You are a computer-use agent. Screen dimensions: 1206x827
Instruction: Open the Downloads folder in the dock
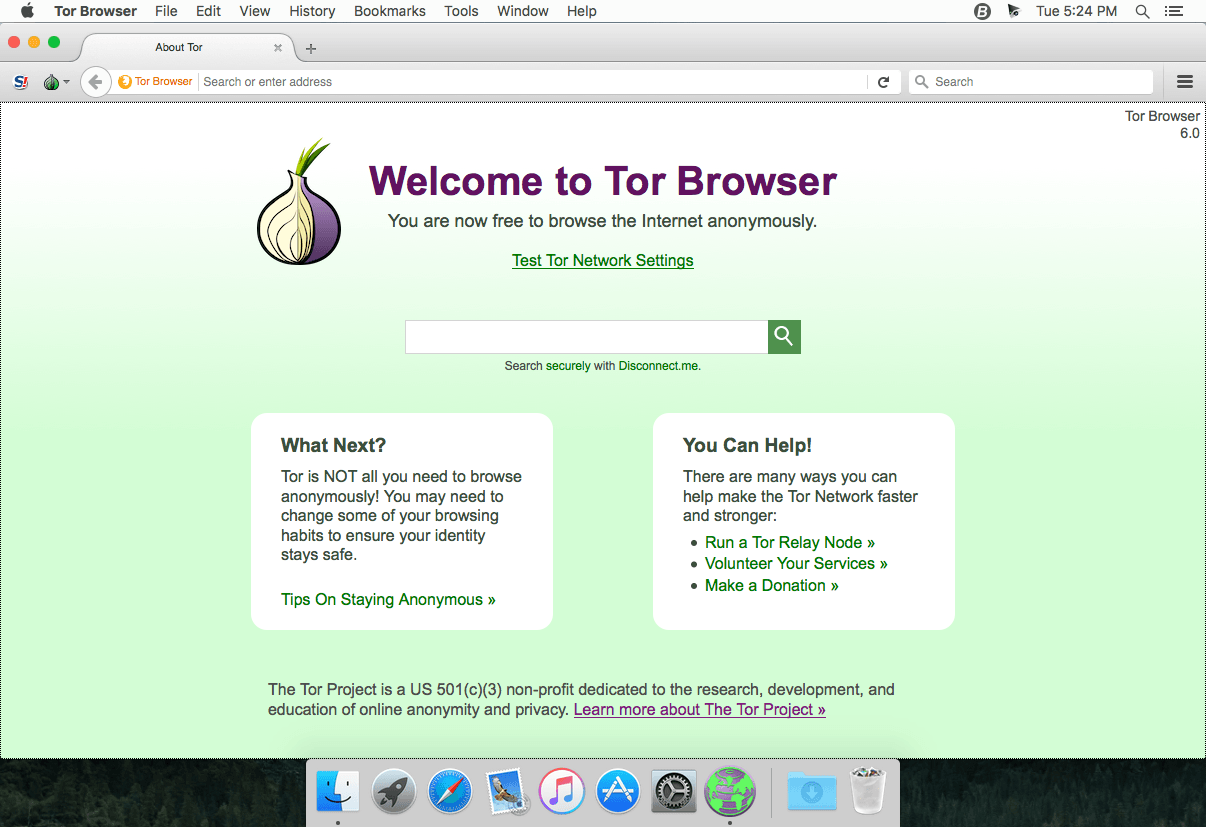(x=812, y=791)
